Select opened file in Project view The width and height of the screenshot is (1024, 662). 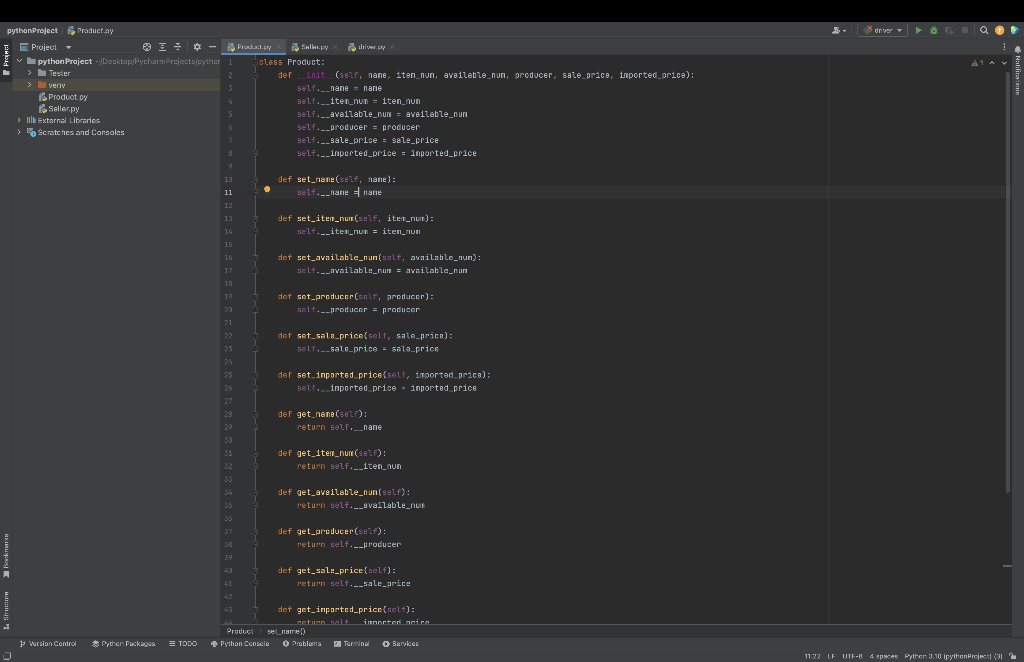click(146, 47)
